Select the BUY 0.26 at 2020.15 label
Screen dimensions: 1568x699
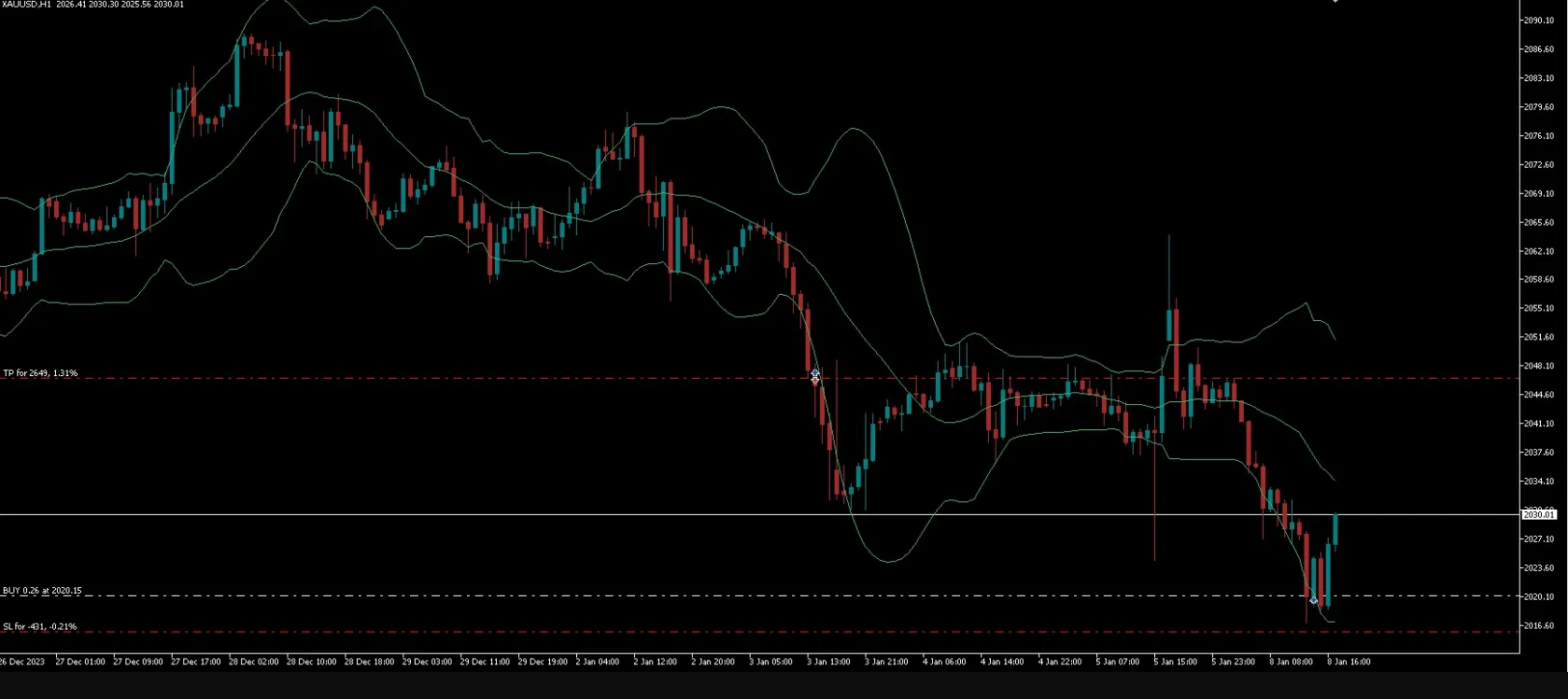pos(42,591)
